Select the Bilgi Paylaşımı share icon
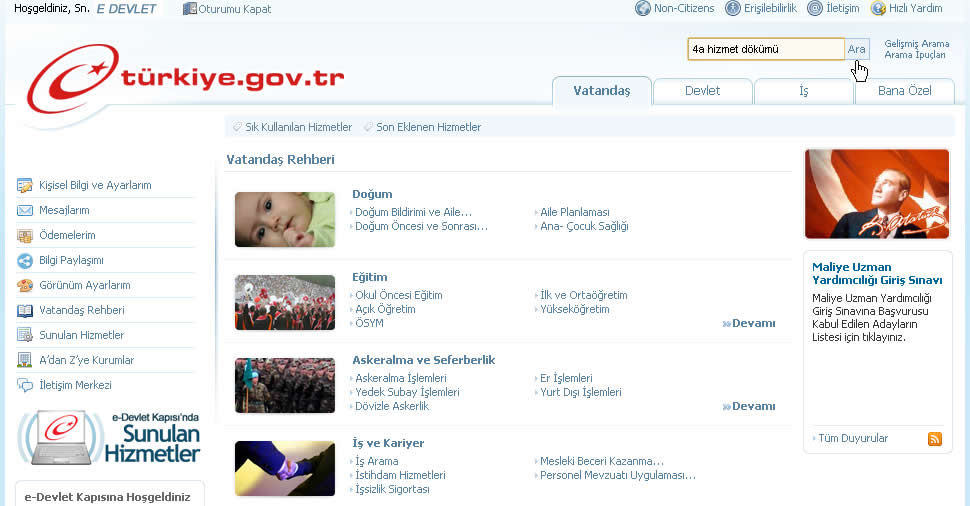 pyautogui.click(x=25, y=260)
